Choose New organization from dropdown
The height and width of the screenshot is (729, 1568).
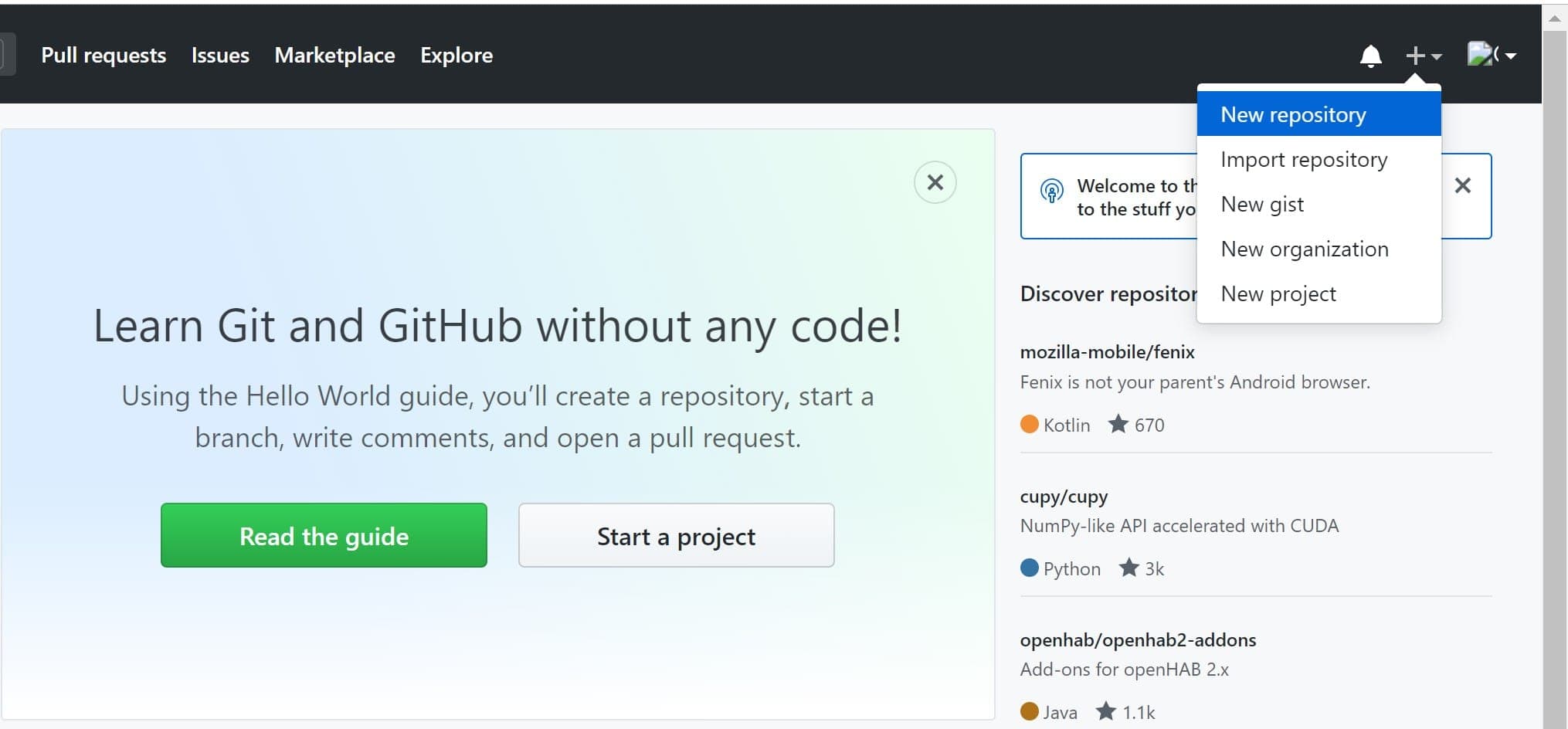1305,249
